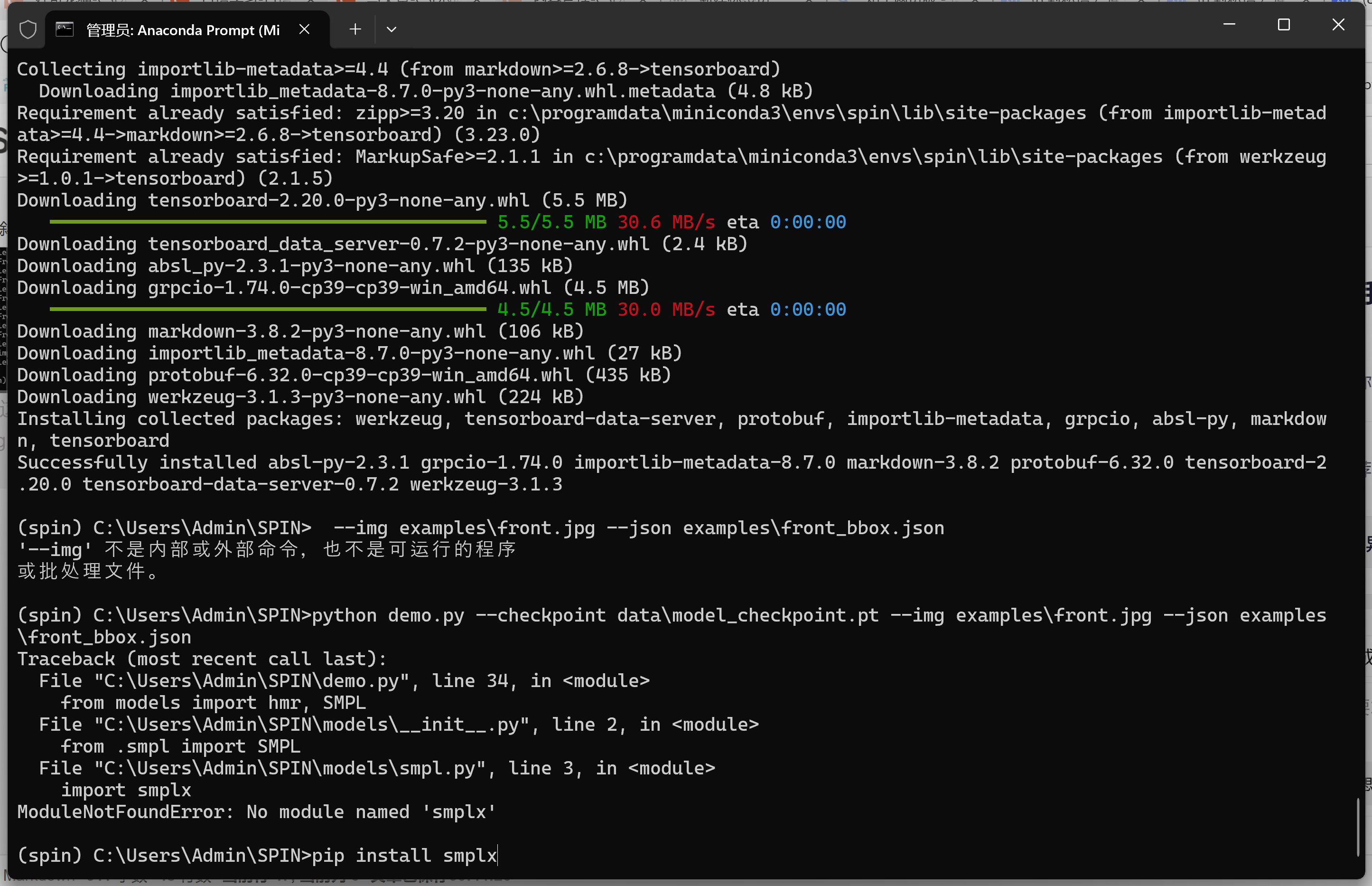Click the tensorboard download progress bar
The image size is (1372, 886).
[267, 222]
